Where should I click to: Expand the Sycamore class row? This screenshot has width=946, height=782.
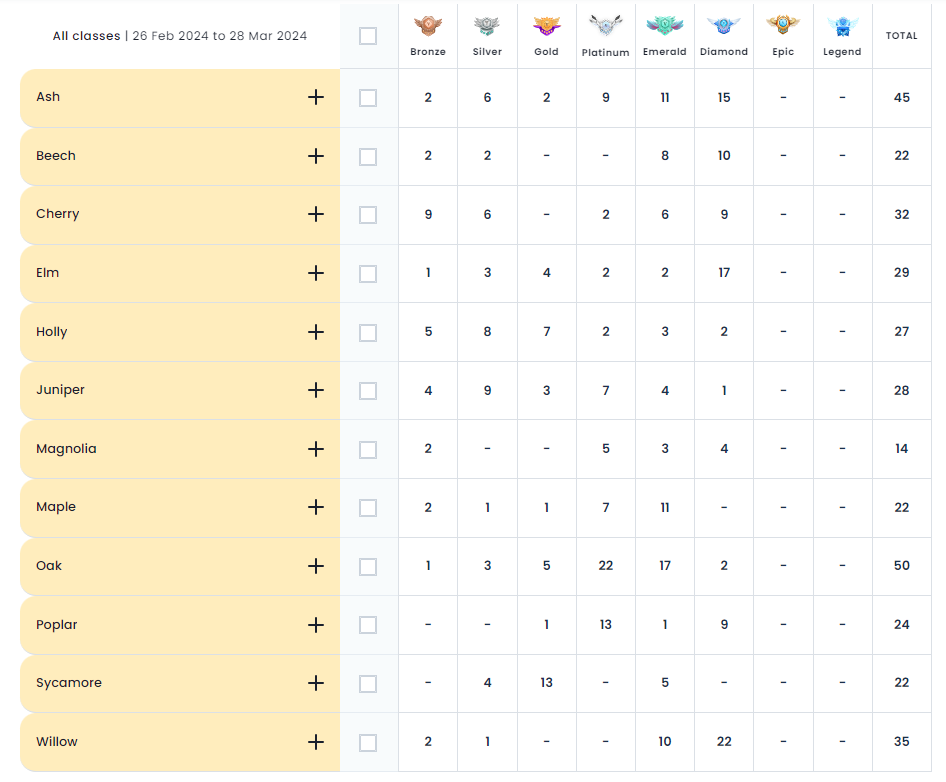[x=316, y=683]
